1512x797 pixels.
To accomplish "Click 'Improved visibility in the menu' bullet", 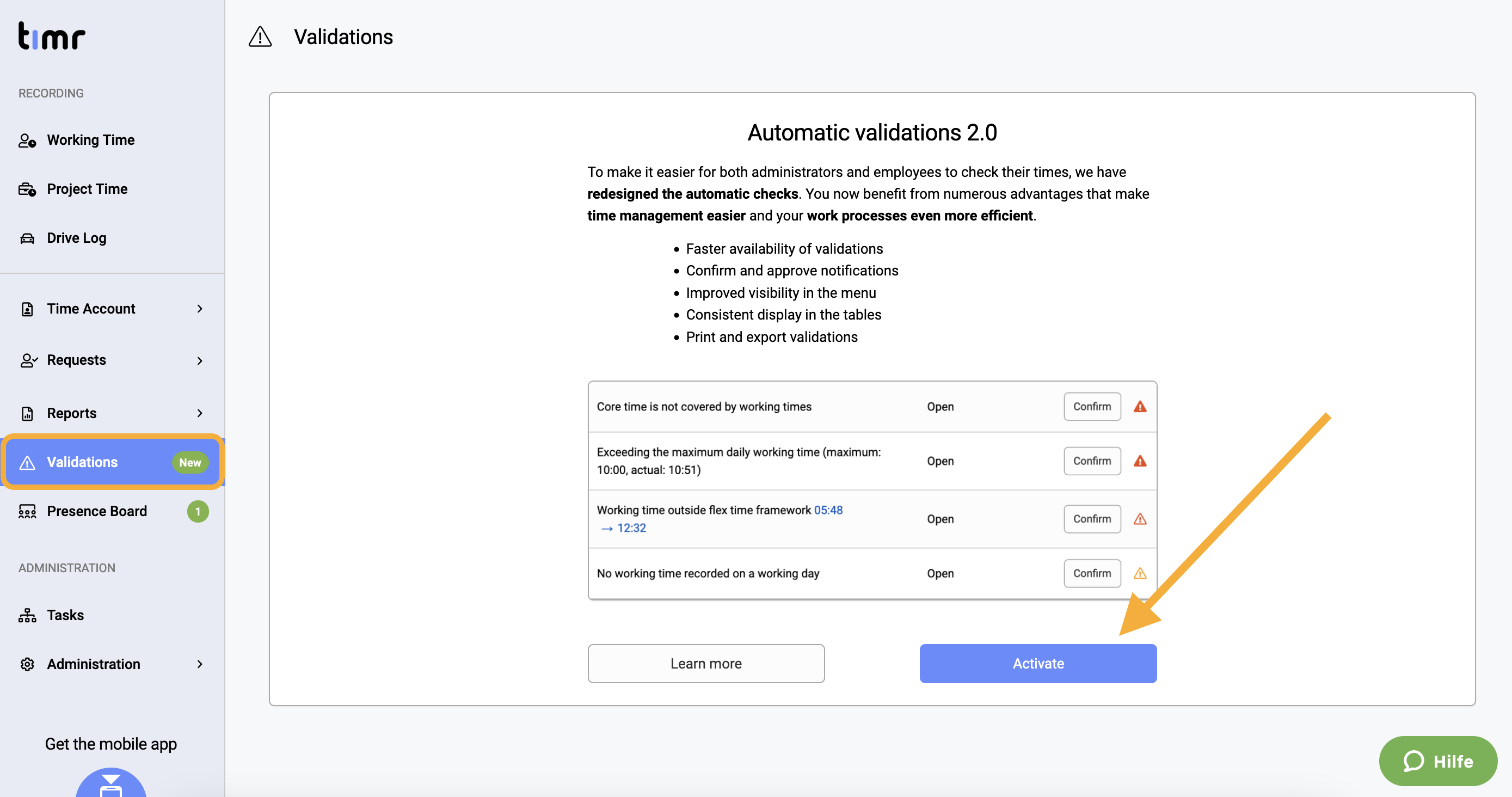I will tap(780, 293).
